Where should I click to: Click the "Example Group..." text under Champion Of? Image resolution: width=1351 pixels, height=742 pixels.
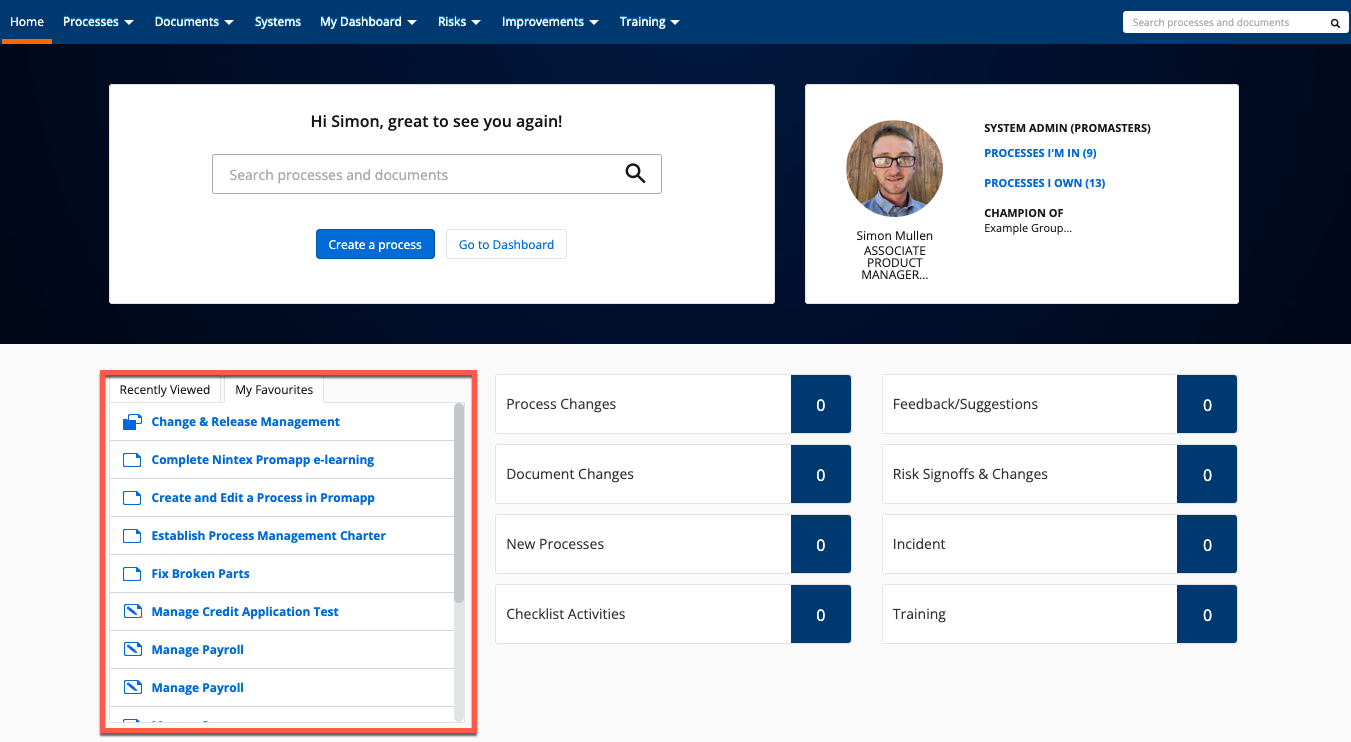(x=1028, y=228)
